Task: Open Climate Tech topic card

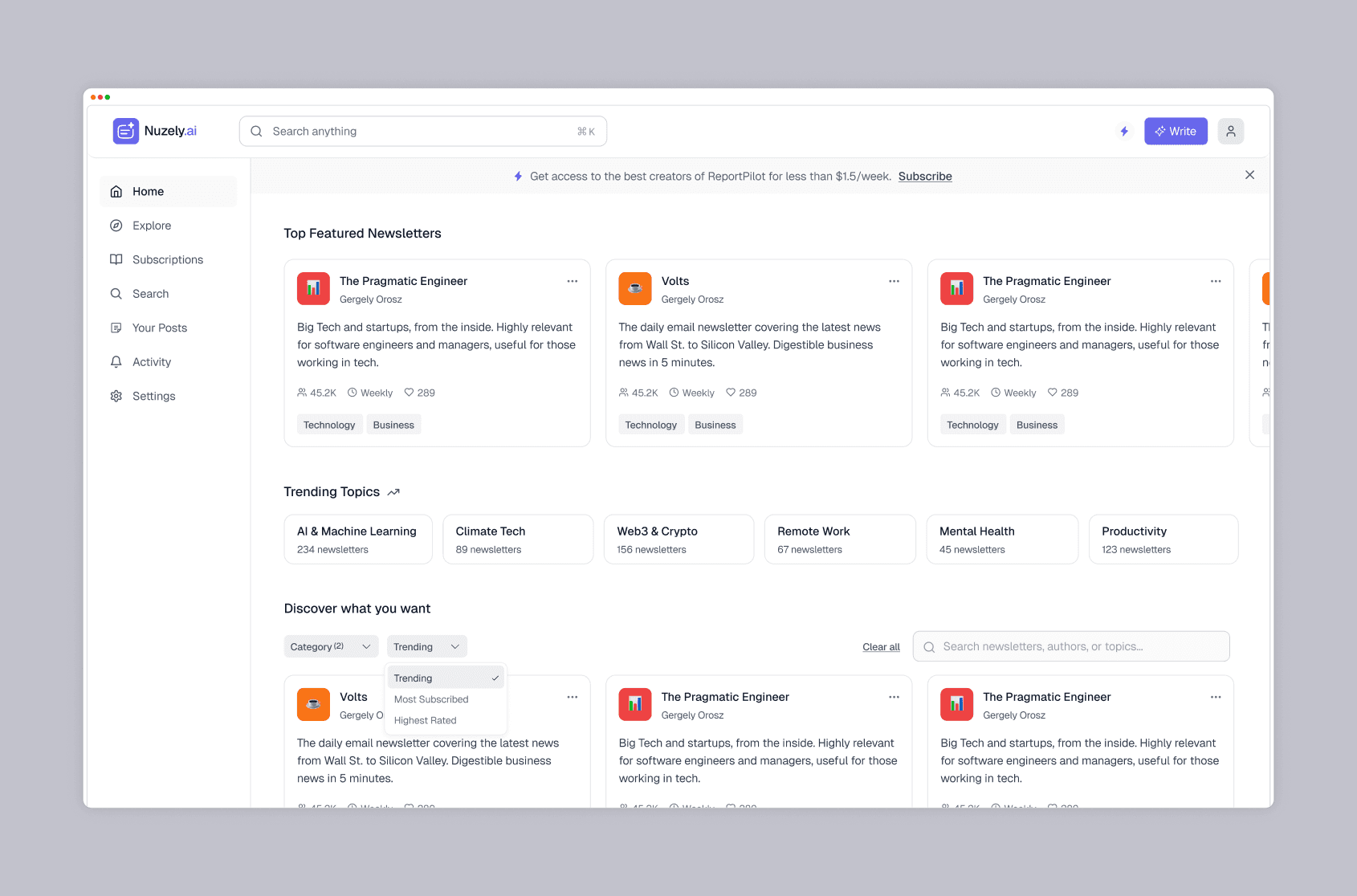Action: tap(518, 540)
